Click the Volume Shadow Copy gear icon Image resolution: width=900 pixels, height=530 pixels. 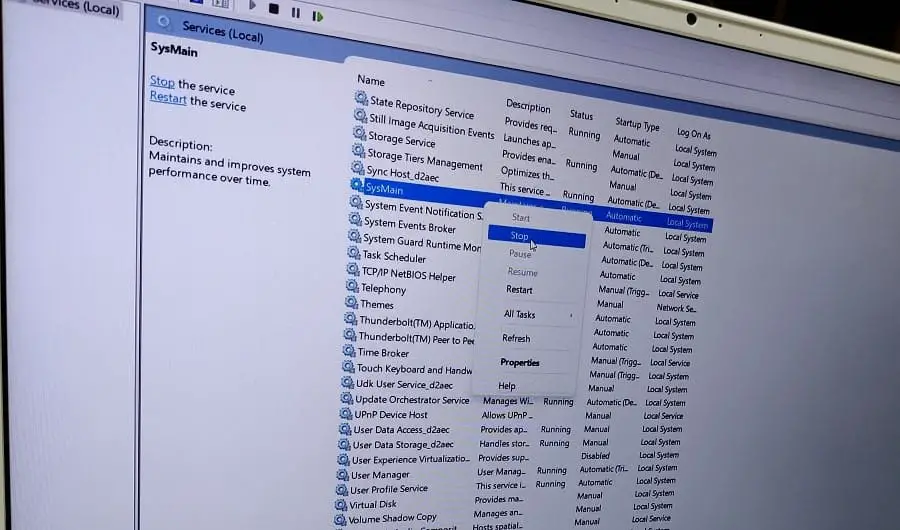340,520
